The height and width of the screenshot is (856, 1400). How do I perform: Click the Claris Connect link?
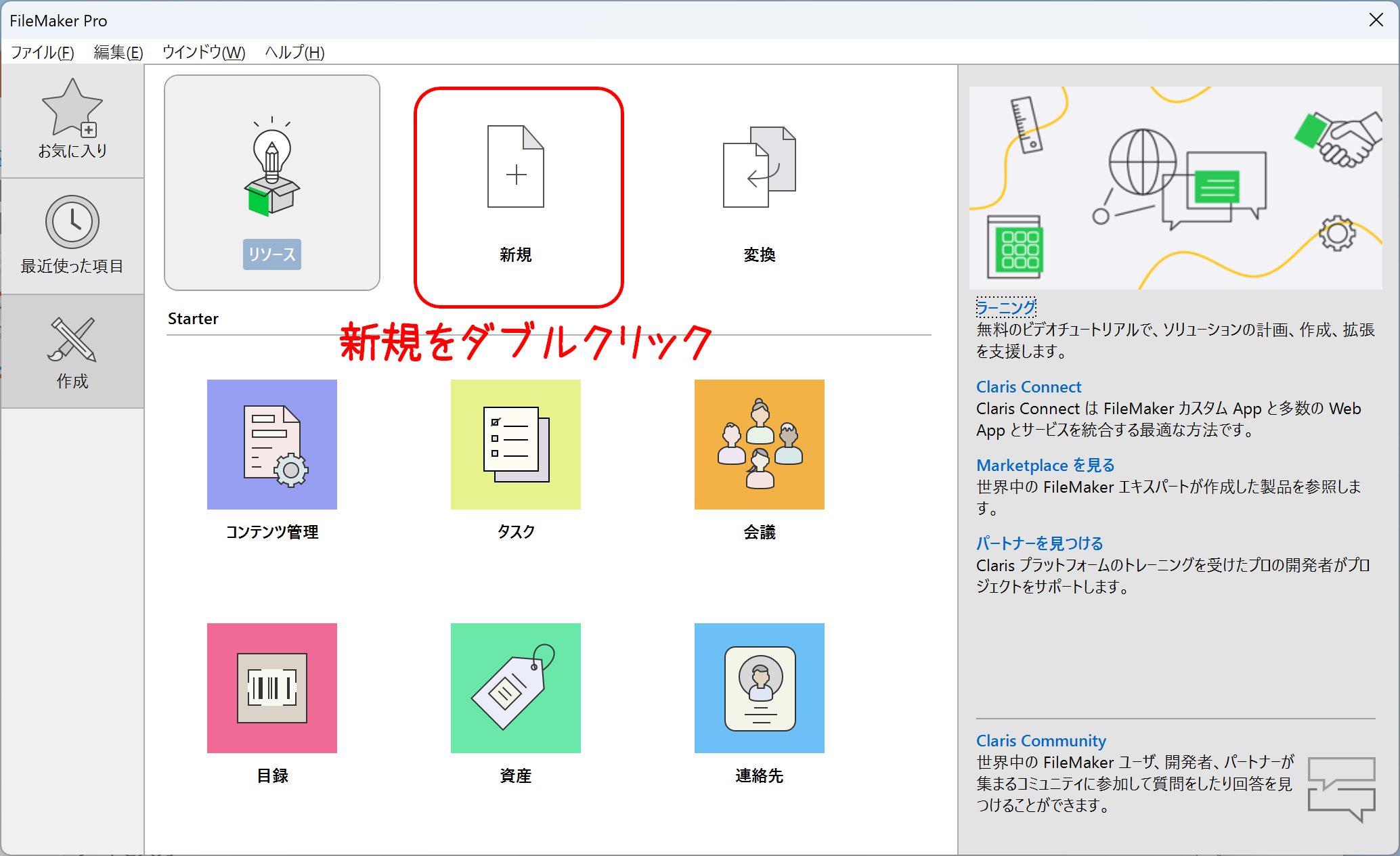1028,387
